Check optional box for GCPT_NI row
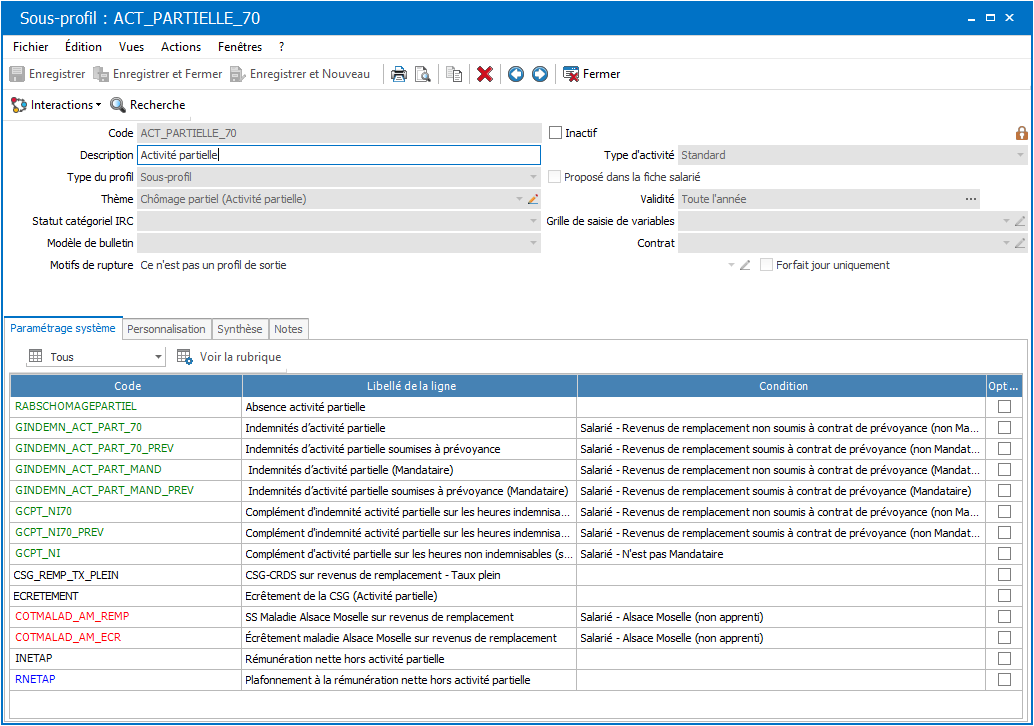This screenshot has width=1034, height=726. point(1004,553)
